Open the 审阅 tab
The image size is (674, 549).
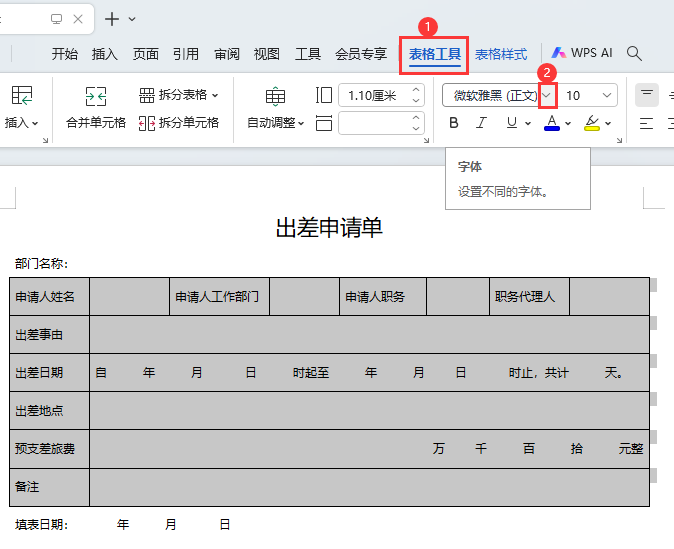pos(227,54)
